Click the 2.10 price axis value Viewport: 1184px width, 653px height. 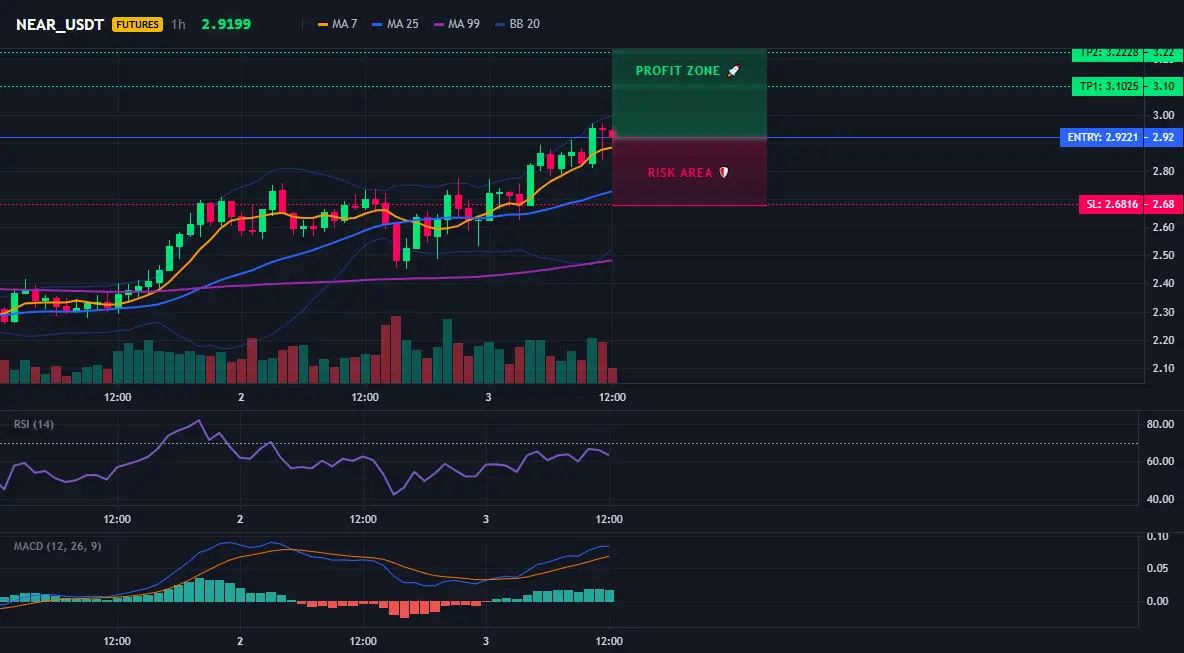pyautogui.click(x=1164, y=368)
